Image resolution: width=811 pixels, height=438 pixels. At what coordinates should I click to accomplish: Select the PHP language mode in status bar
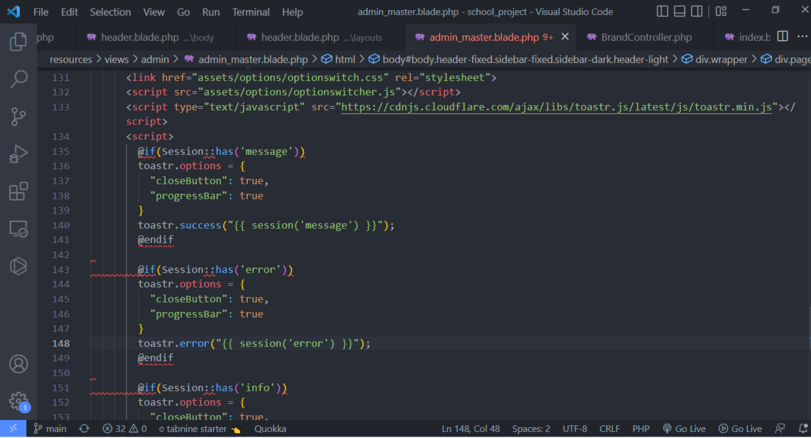(x=640, y=429)
